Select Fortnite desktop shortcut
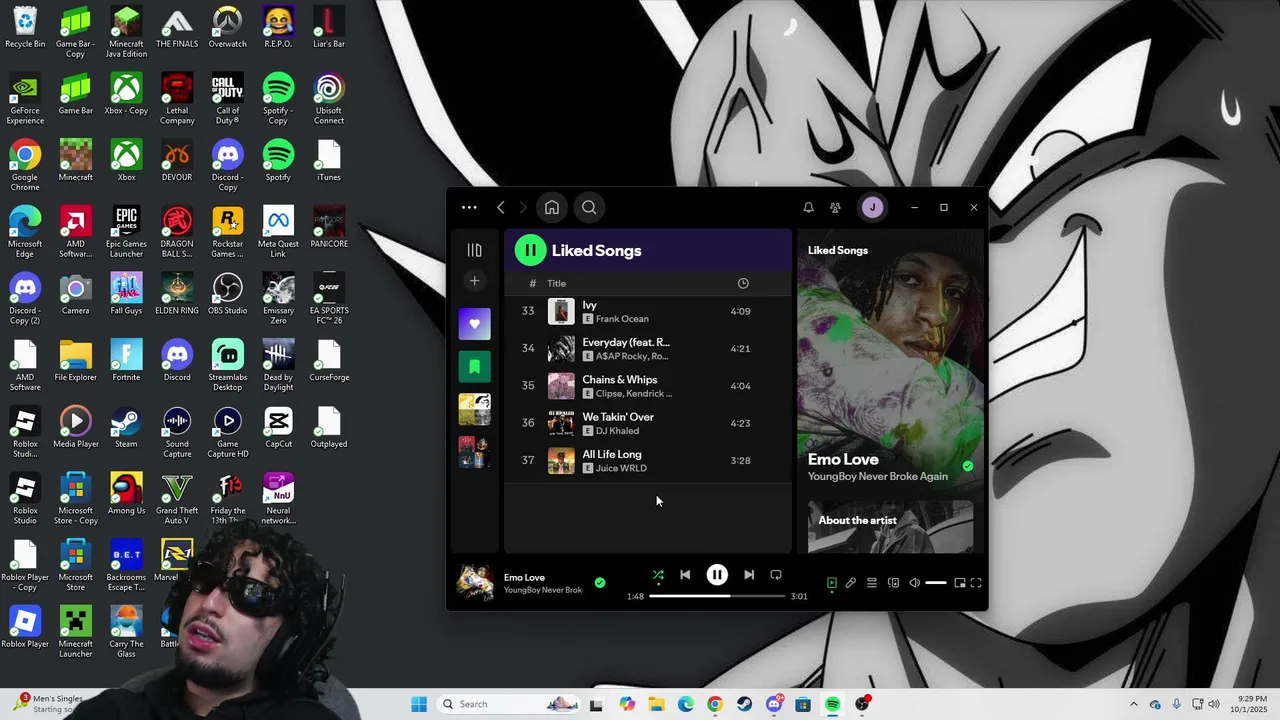This screenshot has height=720, width=1280. (126, 361)
